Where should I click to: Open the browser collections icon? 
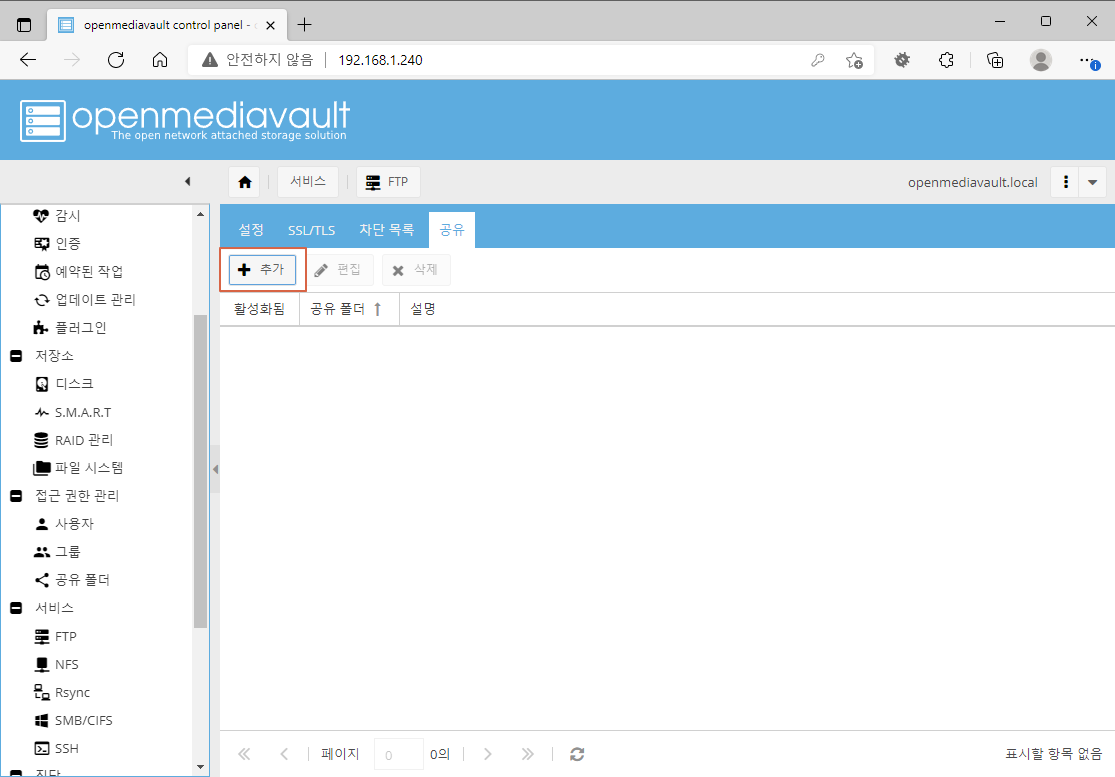[x=996, y=60]
